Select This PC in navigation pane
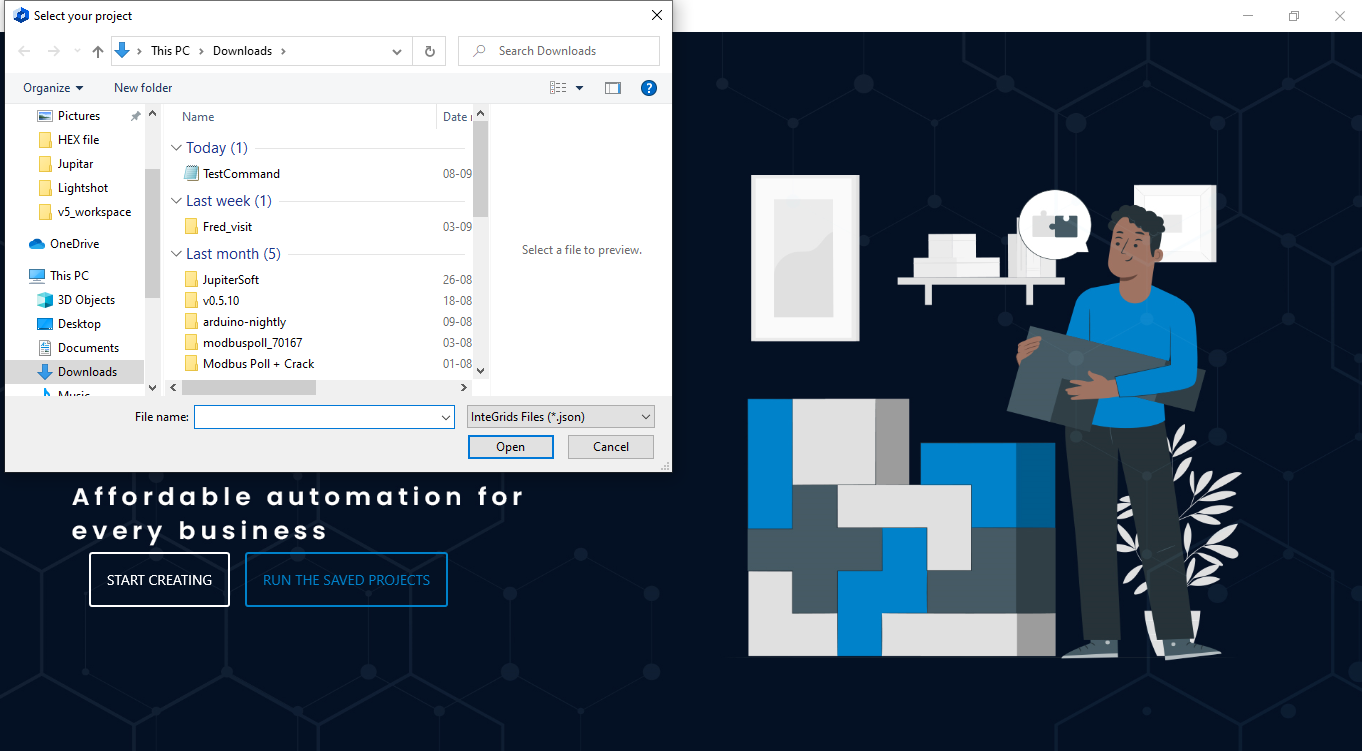Screen dimensions: 1362x751 [x=69, y=276]
